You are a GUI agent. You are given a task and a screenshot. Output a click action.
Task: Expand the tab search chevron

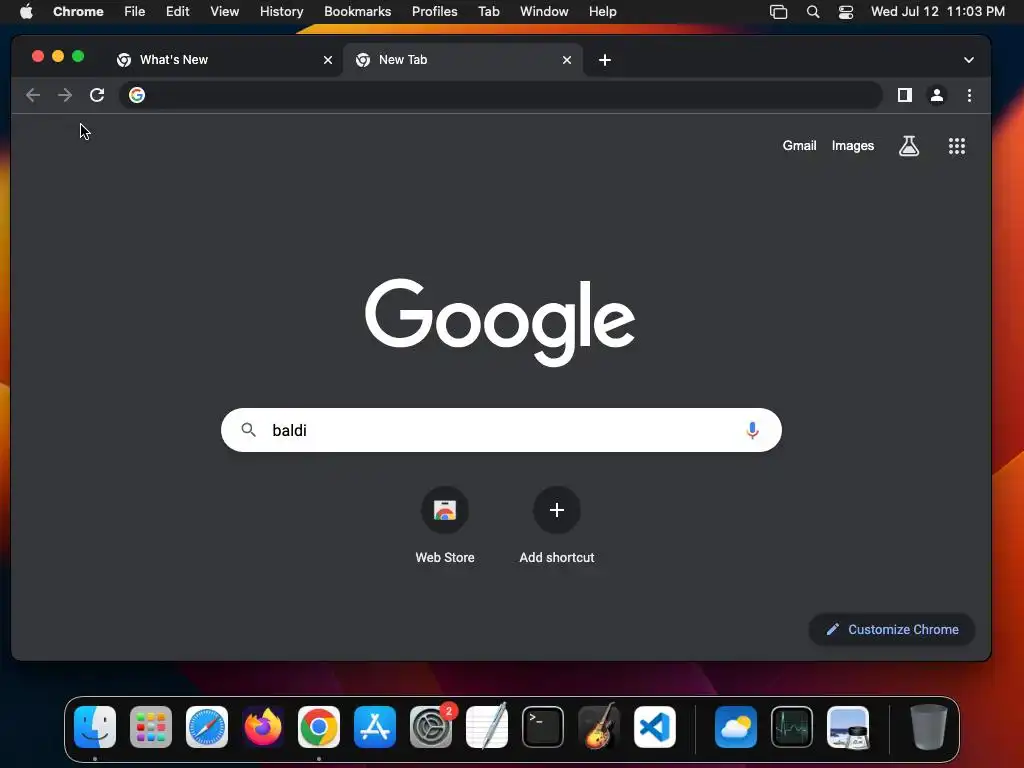pos(968,60)
